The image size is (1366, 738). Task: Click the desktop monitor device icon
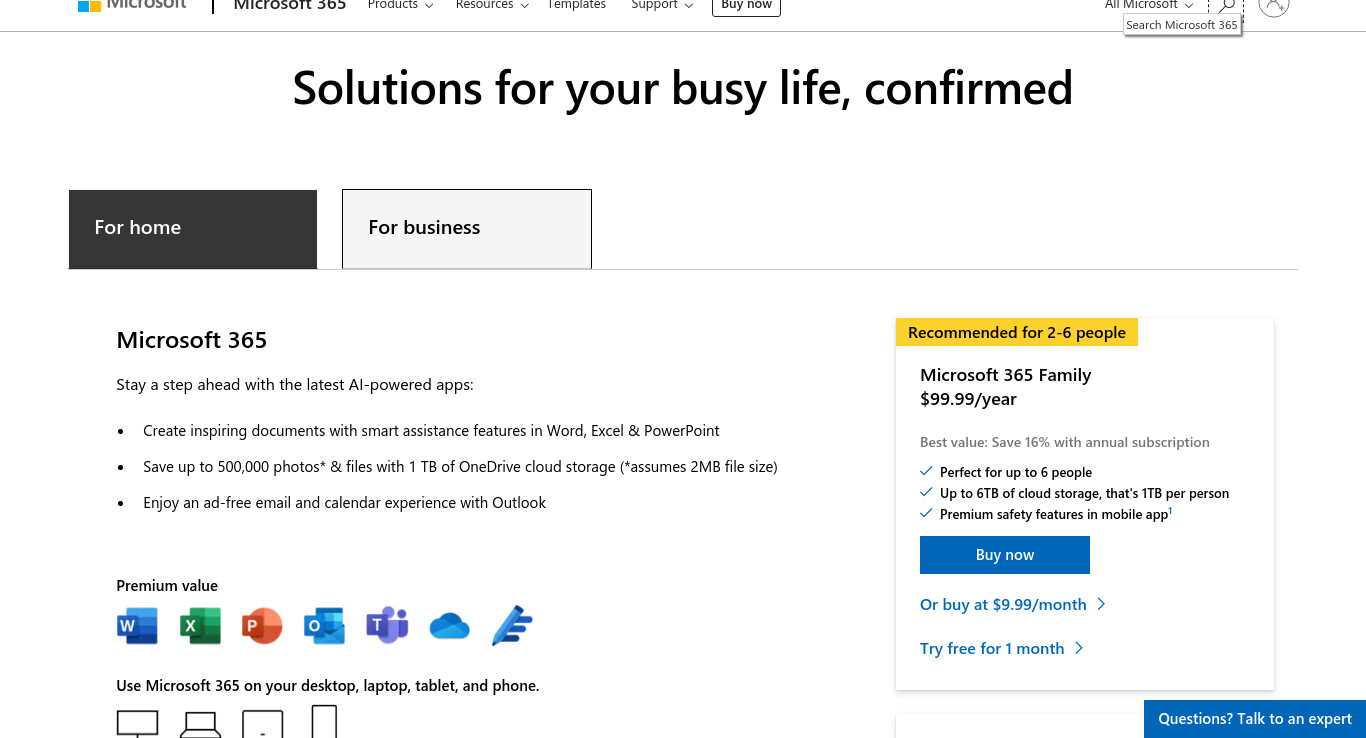click(x=138, y=723)
